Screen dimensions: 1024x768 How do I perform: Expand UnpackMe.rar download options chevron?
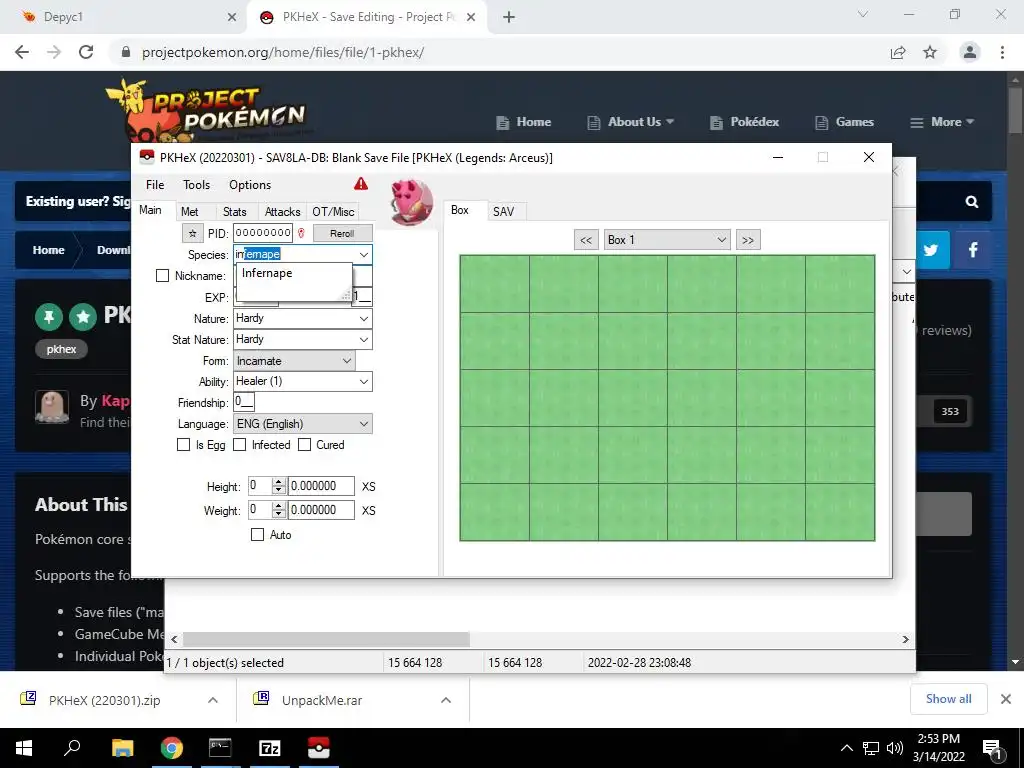446,700
